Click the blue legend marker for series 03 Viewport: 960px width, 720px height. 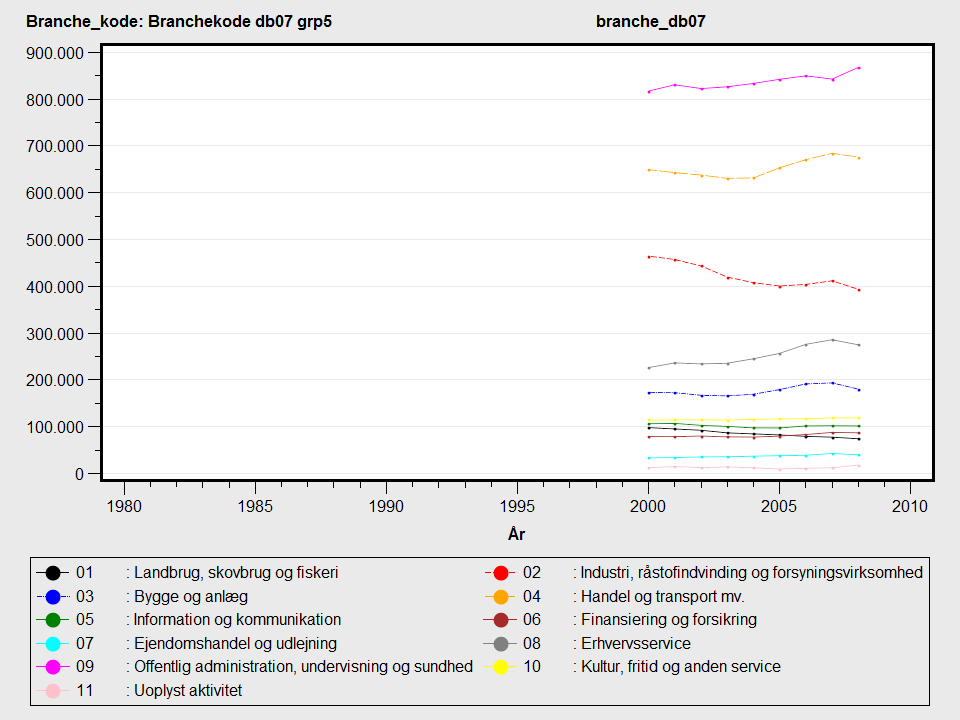pos(52,596)
